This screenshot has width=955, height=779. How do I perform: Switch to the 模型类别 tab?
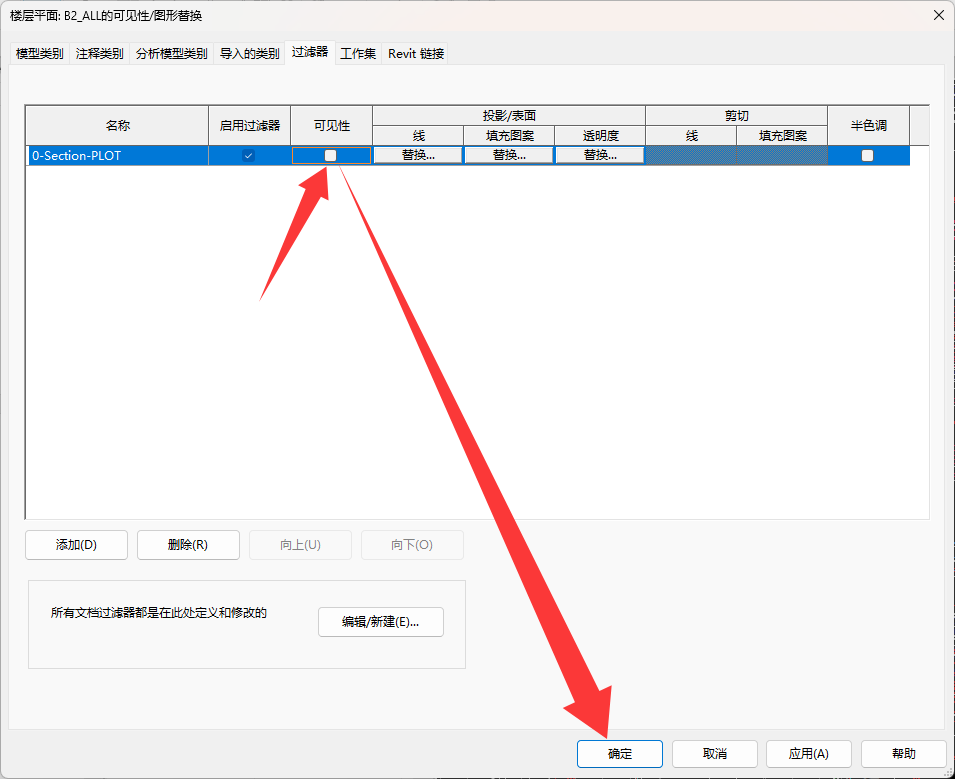(40, 54)
